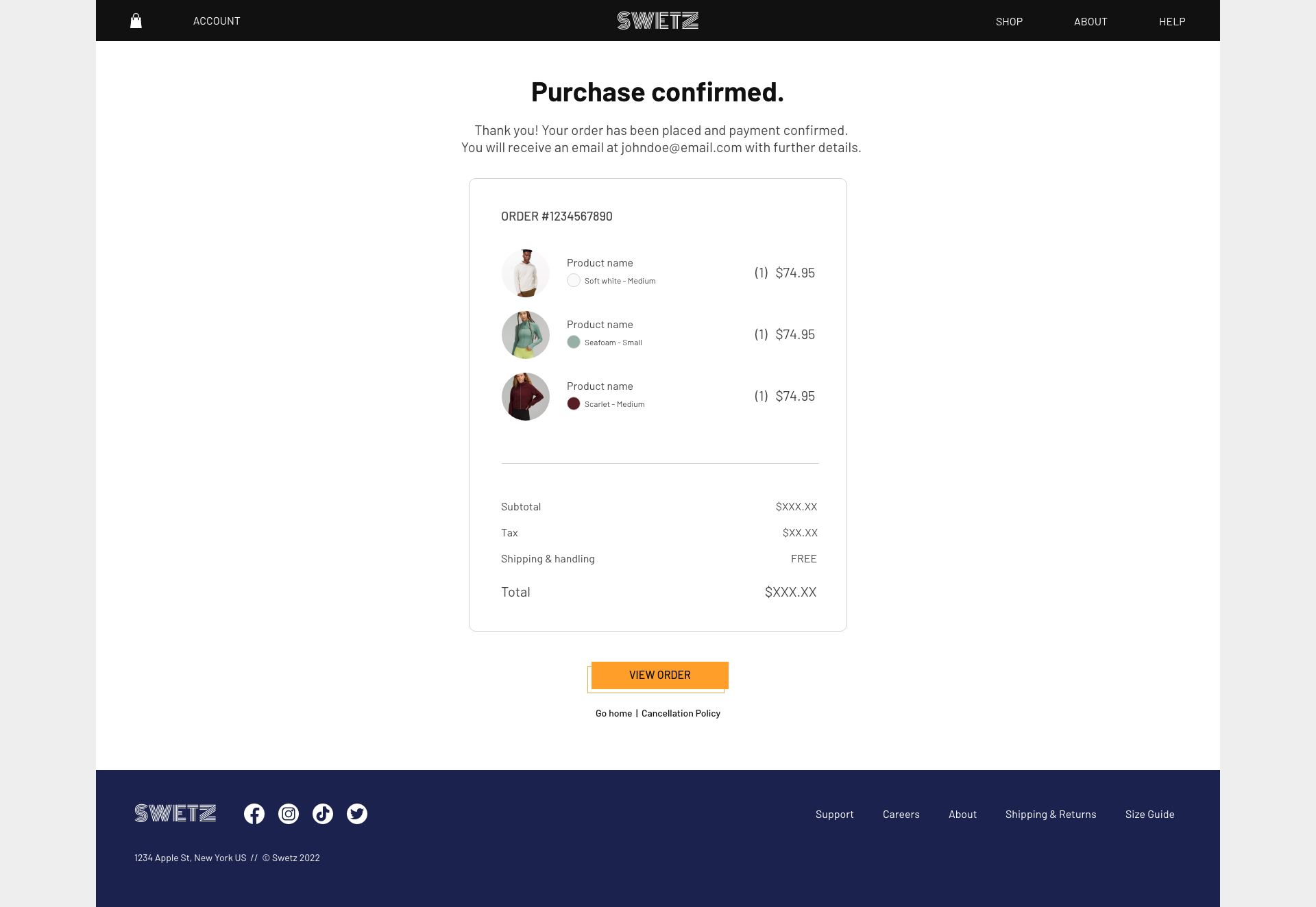
Task: Go to SHOP in the navigation
Action: [x=1009, y=22]
